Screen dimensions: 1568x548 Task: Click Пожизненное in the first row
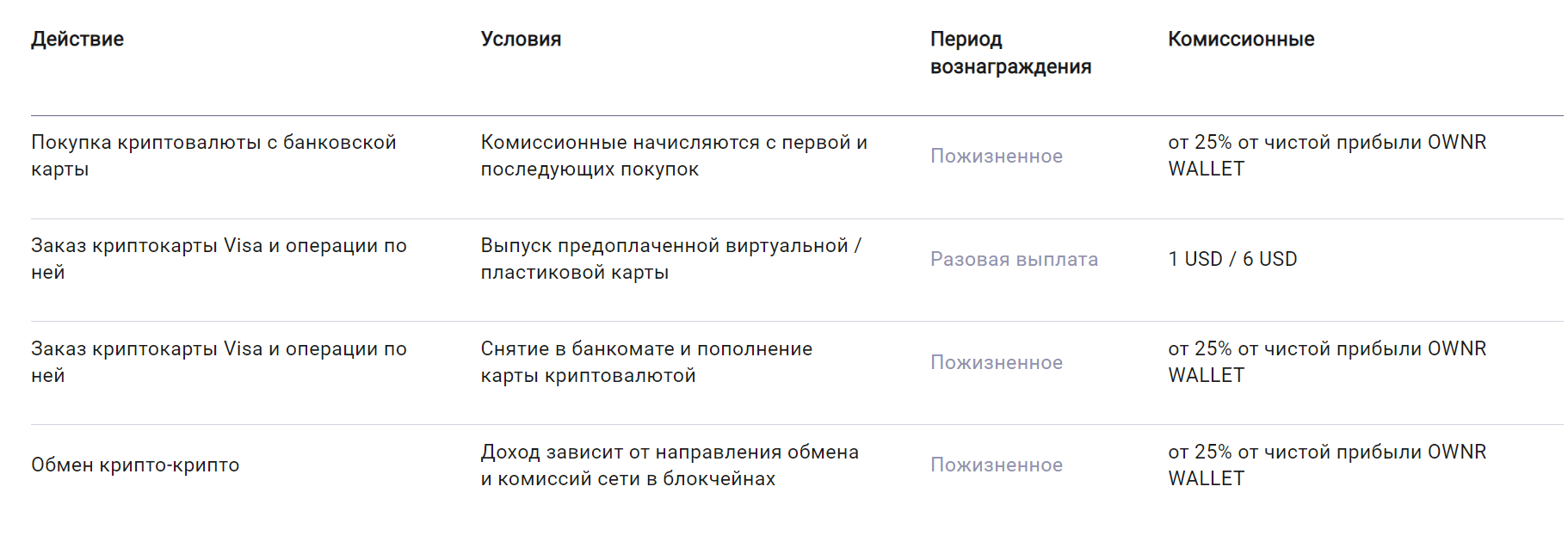click(997, 157)
